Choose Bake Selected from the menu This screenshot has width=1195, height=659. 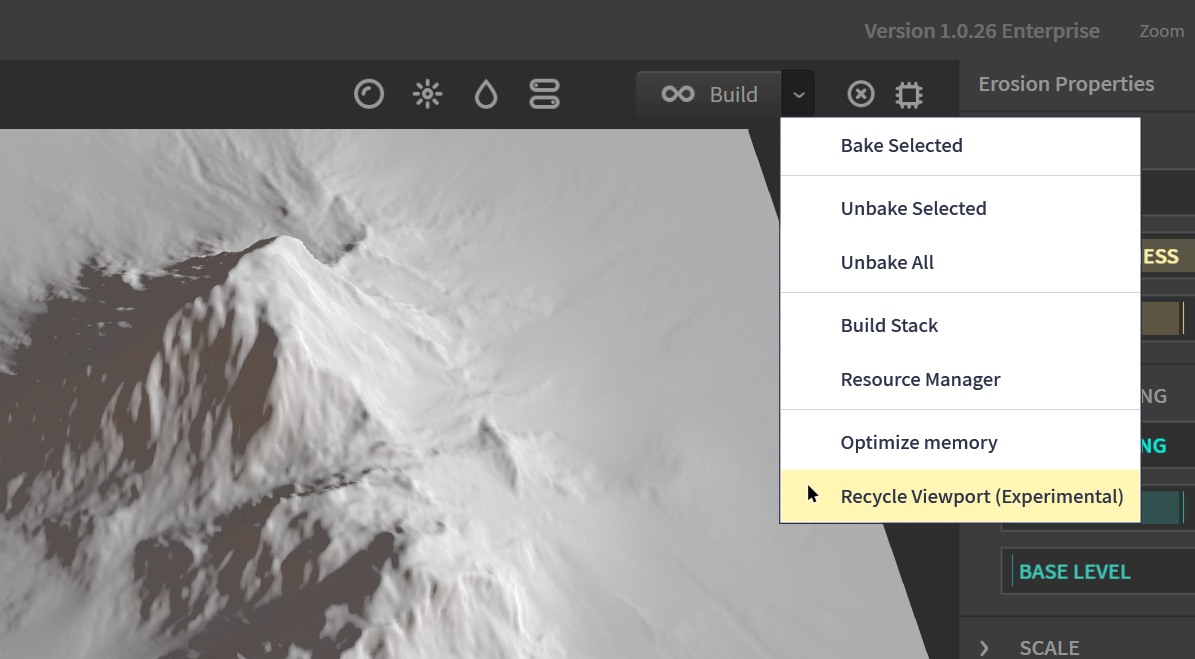(x=901, y=146)
